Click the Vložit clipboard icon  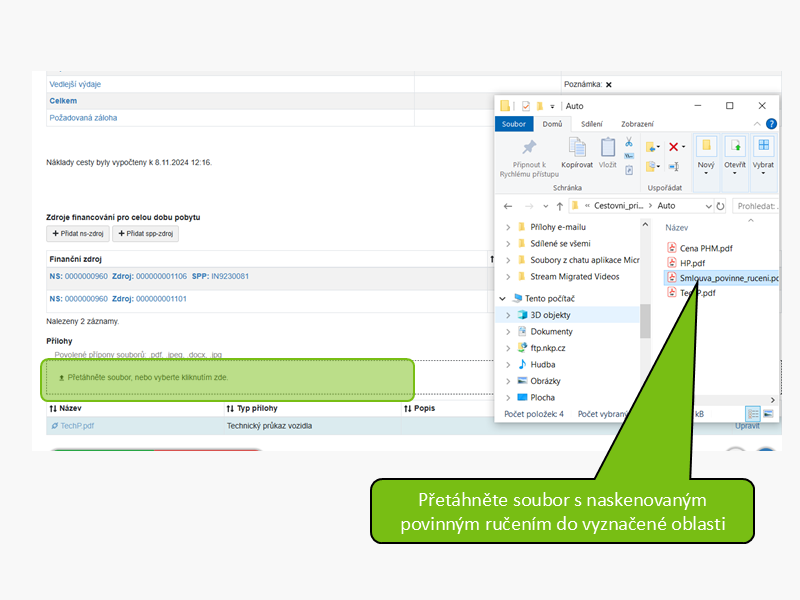(608, 147)
